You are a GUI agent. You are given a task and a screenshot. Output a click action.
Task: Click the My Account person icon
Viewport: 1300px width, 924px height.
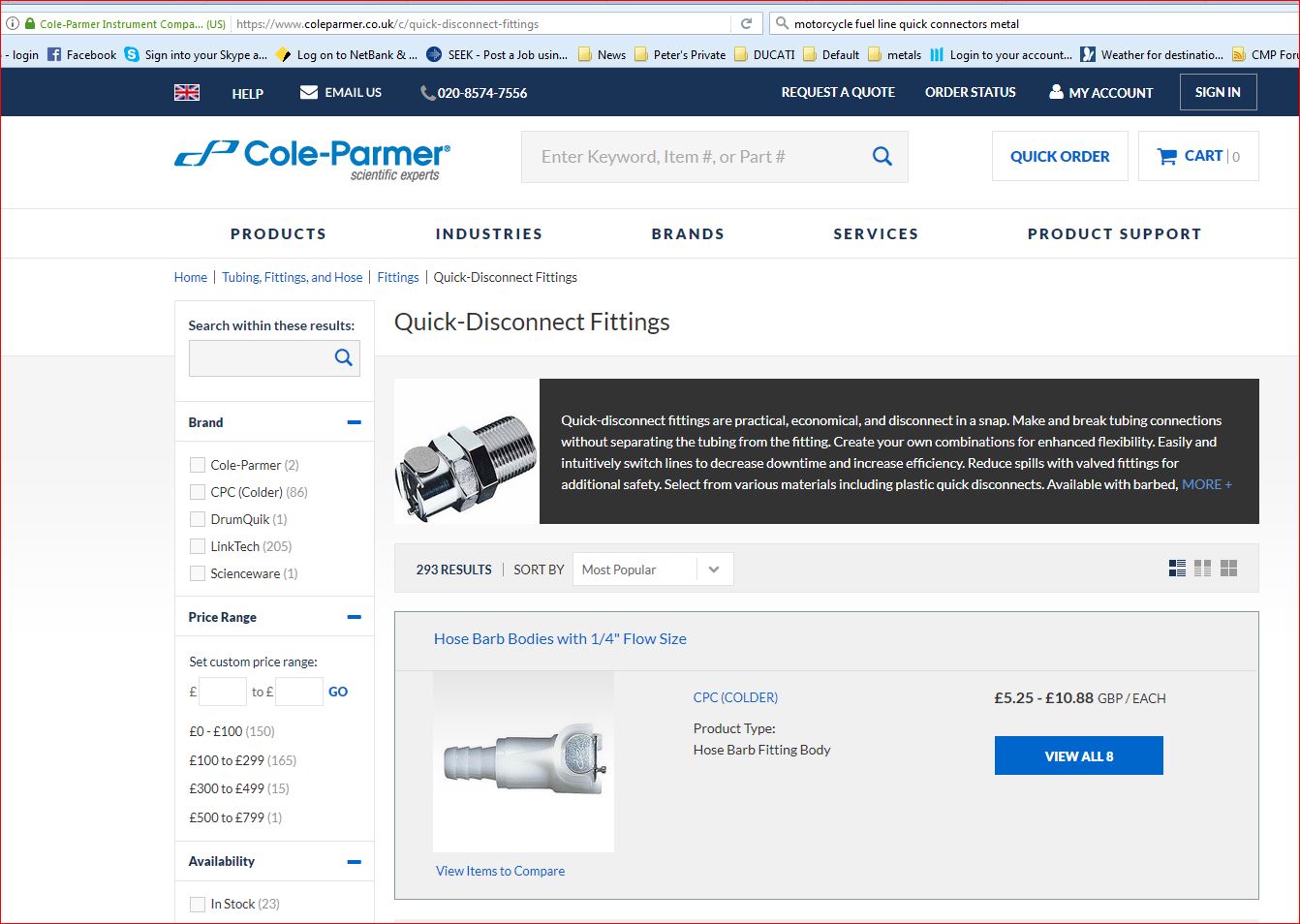pos(1056,92)
